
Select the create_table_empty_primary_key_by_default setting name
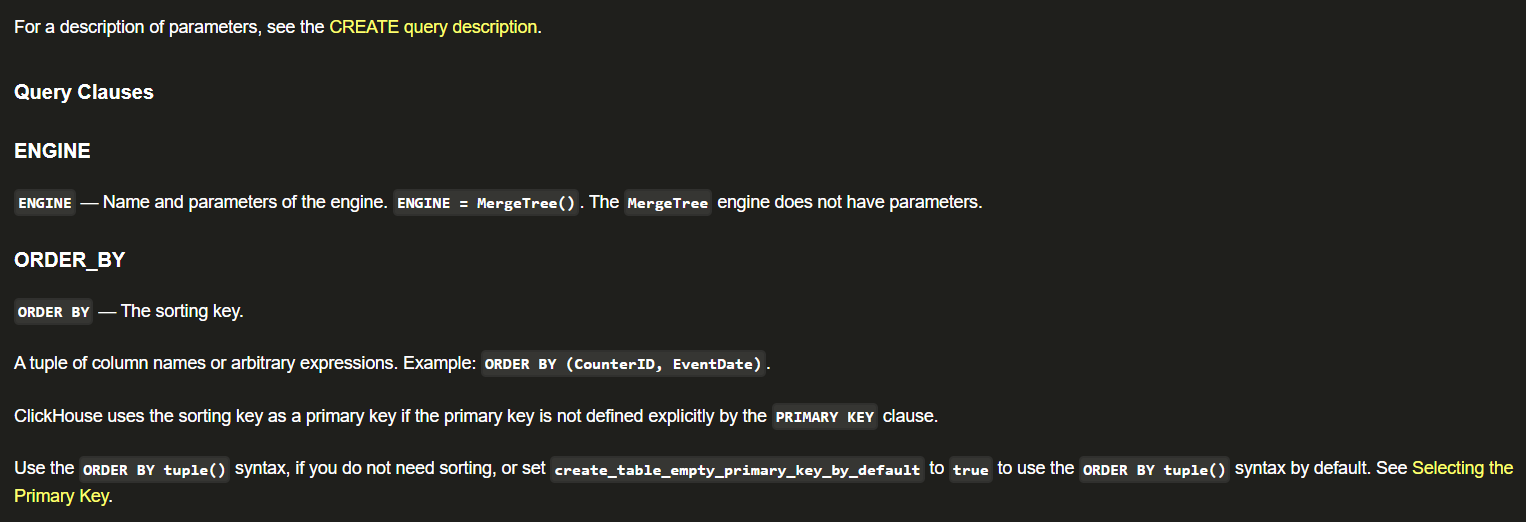(x=737, y=470)
